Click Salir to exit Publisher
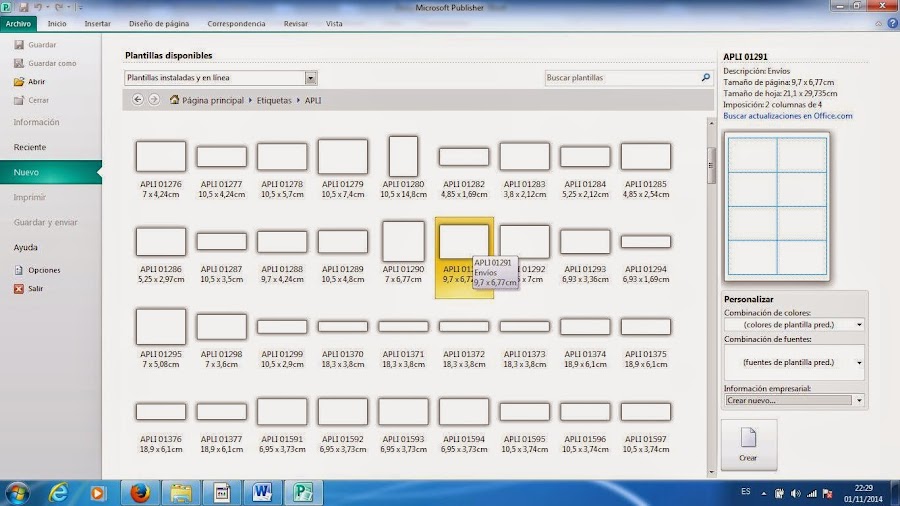Viewport: 900px width, 506px height. pos(29,289)
